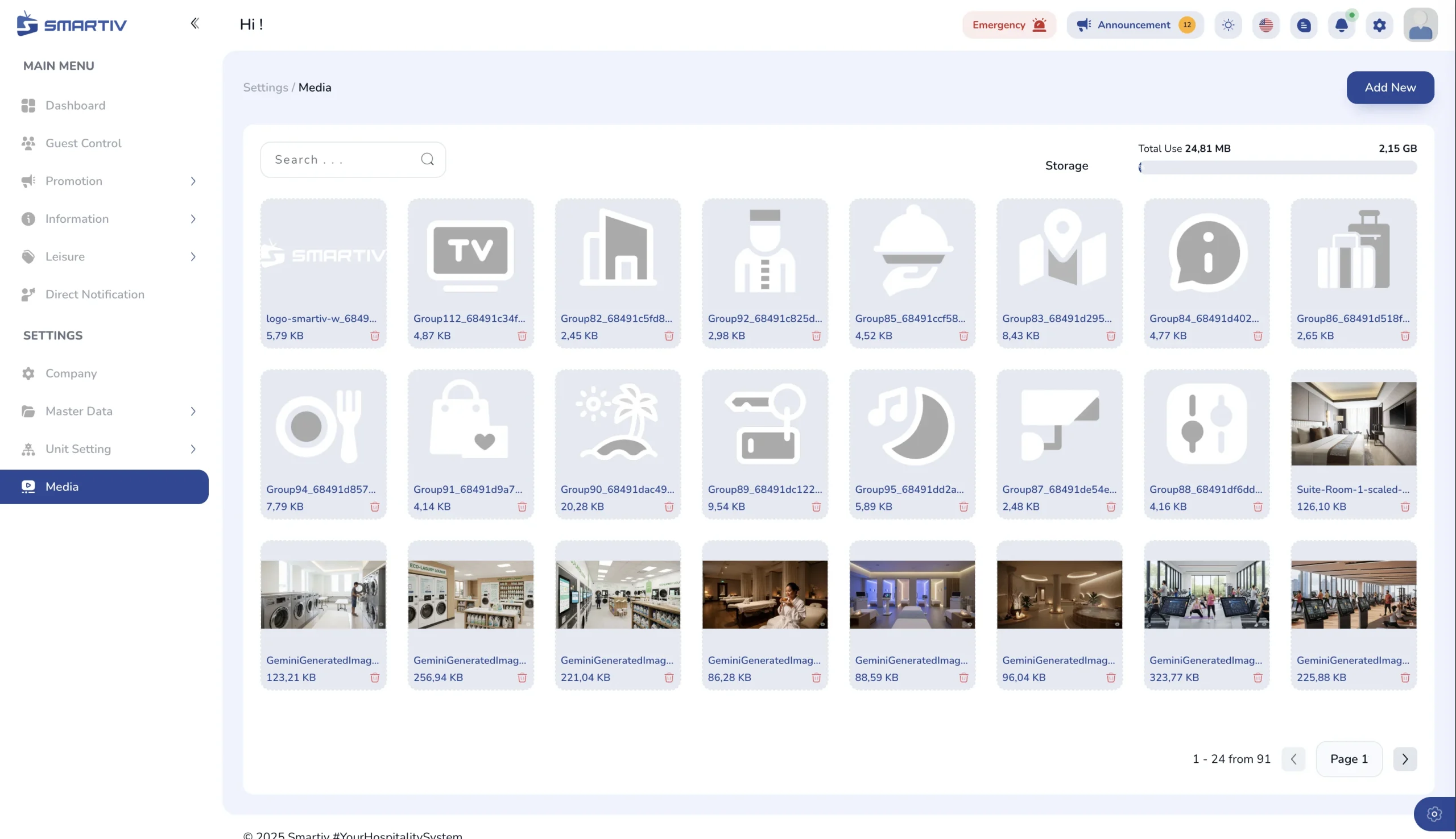This screenshot has height=839, width=1456.
Task: Select the Media menu item
Action: (x=104, y=487)
